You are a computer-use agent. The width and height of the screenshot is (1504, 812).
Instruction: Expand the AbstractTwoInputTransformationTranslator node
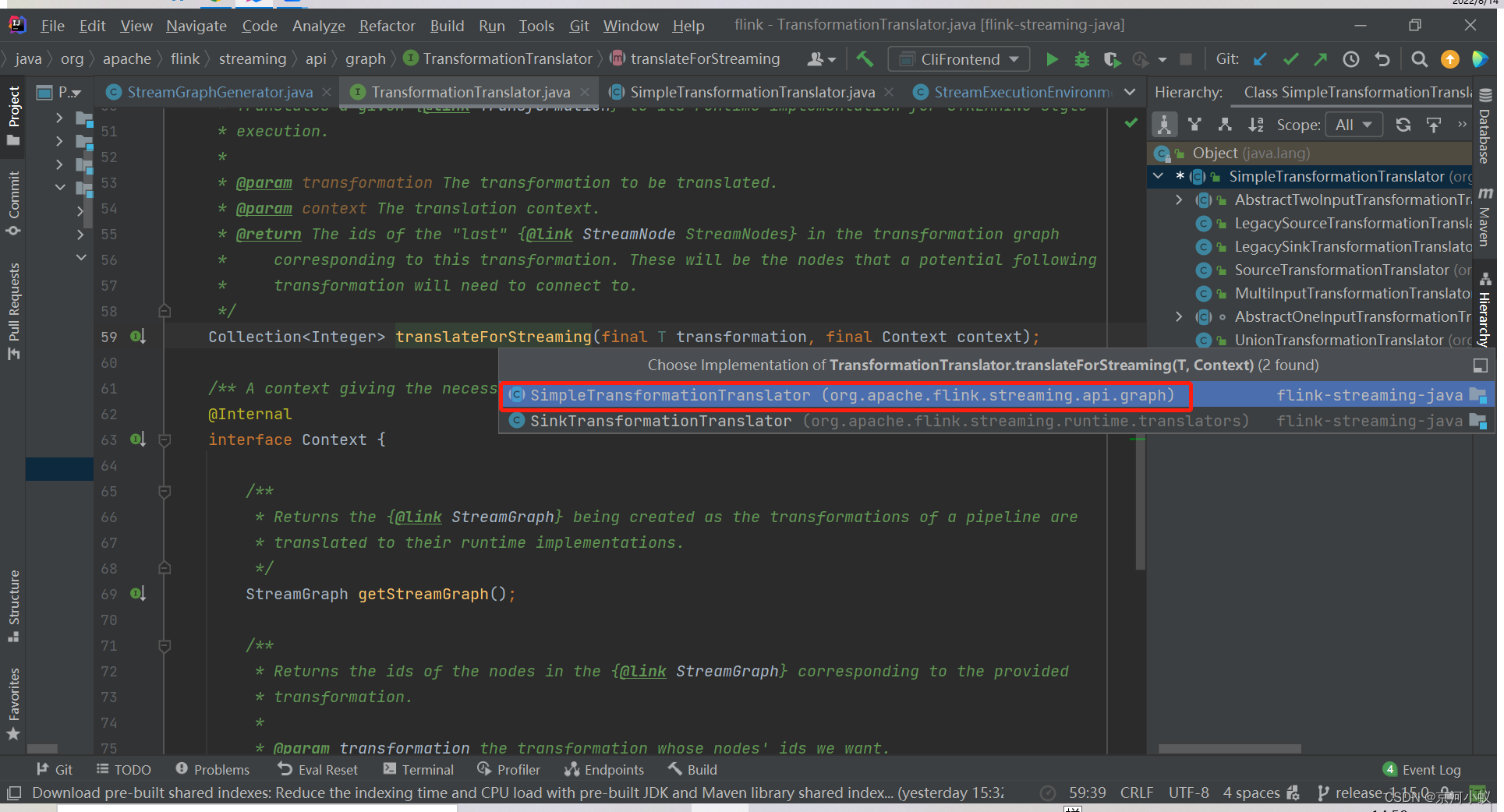coord(1179,199)
